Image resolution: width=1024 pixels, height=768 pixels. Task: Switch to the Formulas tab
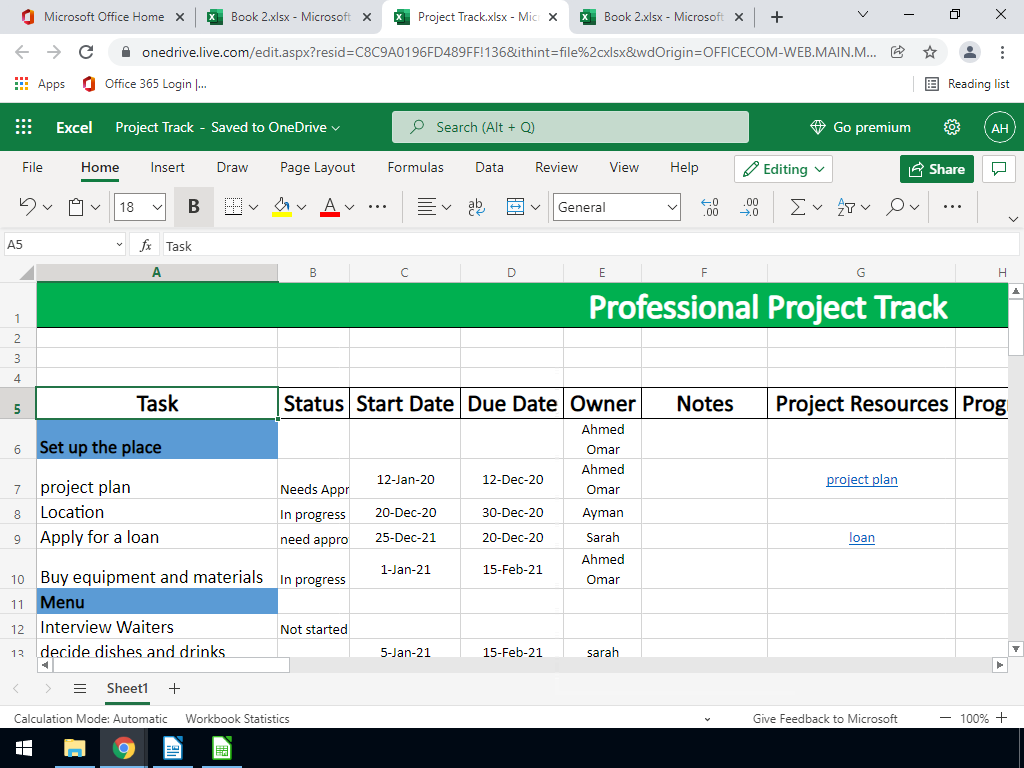click(x=415, y=168)
